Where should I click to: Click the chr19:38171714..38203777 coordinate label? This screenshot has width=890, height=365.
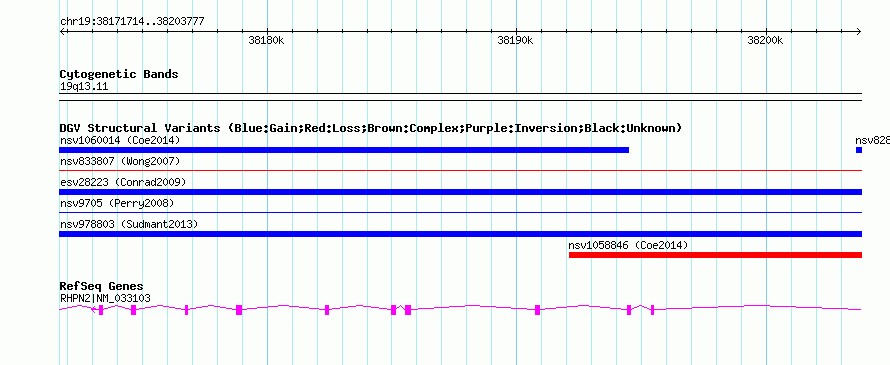pyautogui.click(x=132, y=22)
